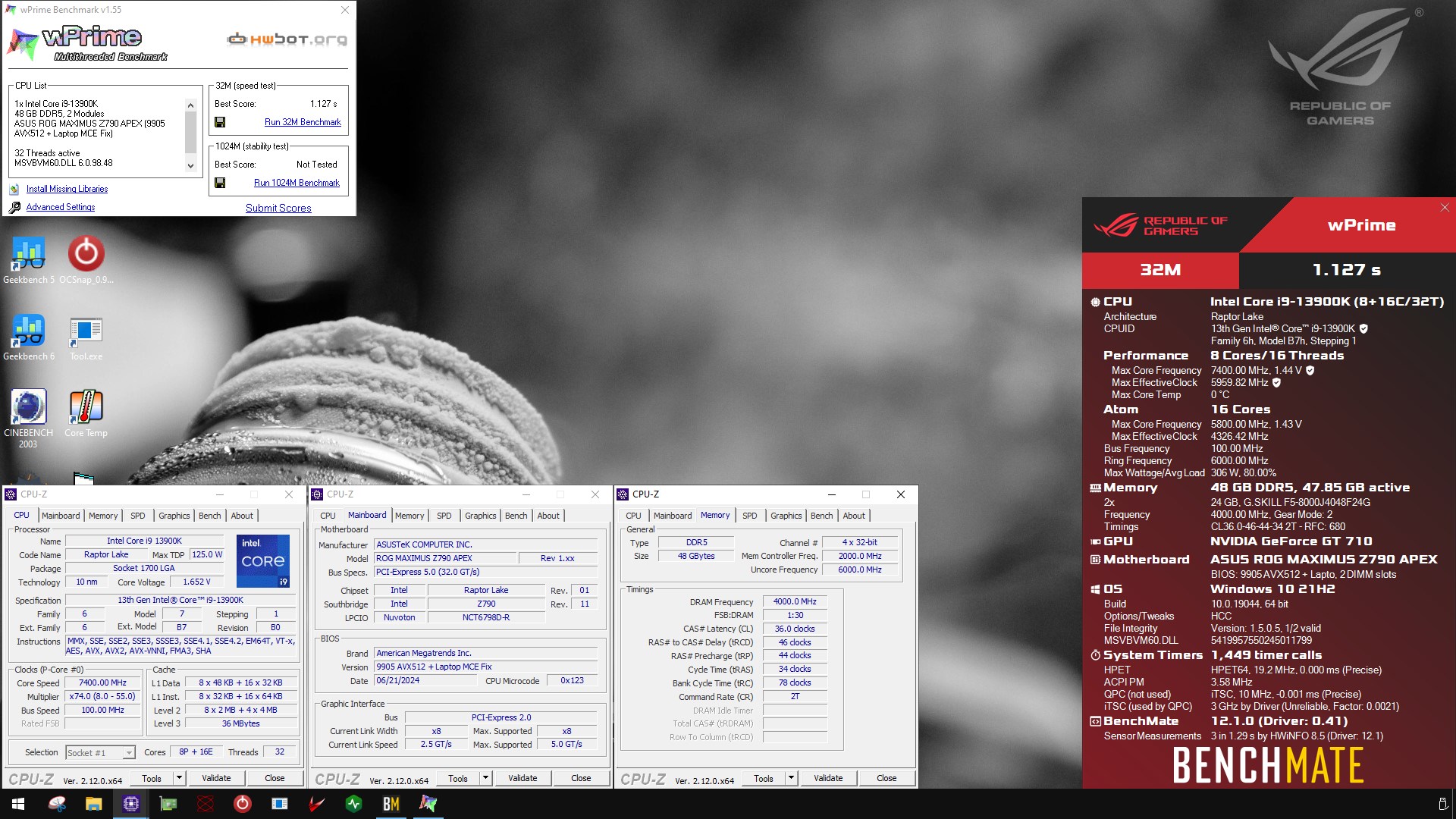The width and height of the screenshot is (1456, 819).
Task: Click Submit Scores link in wPrime
Action: pos(278,208)
